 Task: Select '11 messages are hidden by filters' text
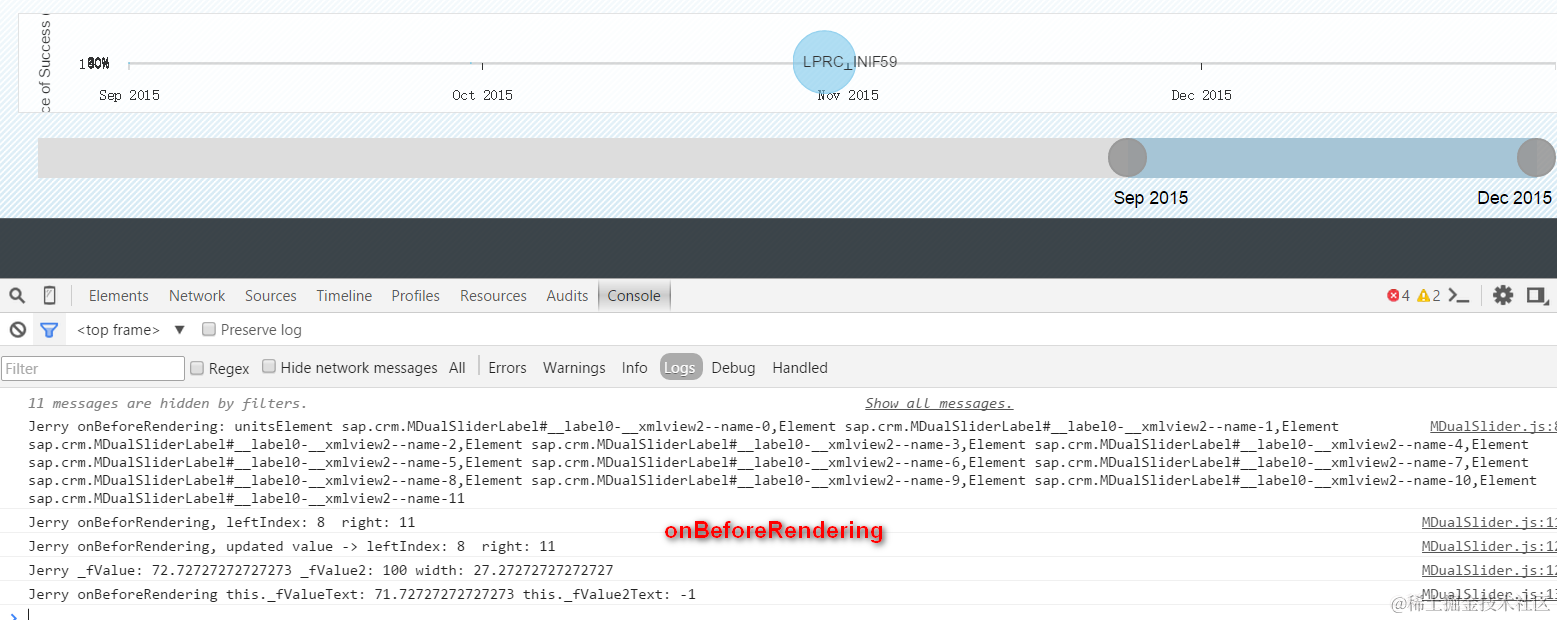(x=168, y=403)
